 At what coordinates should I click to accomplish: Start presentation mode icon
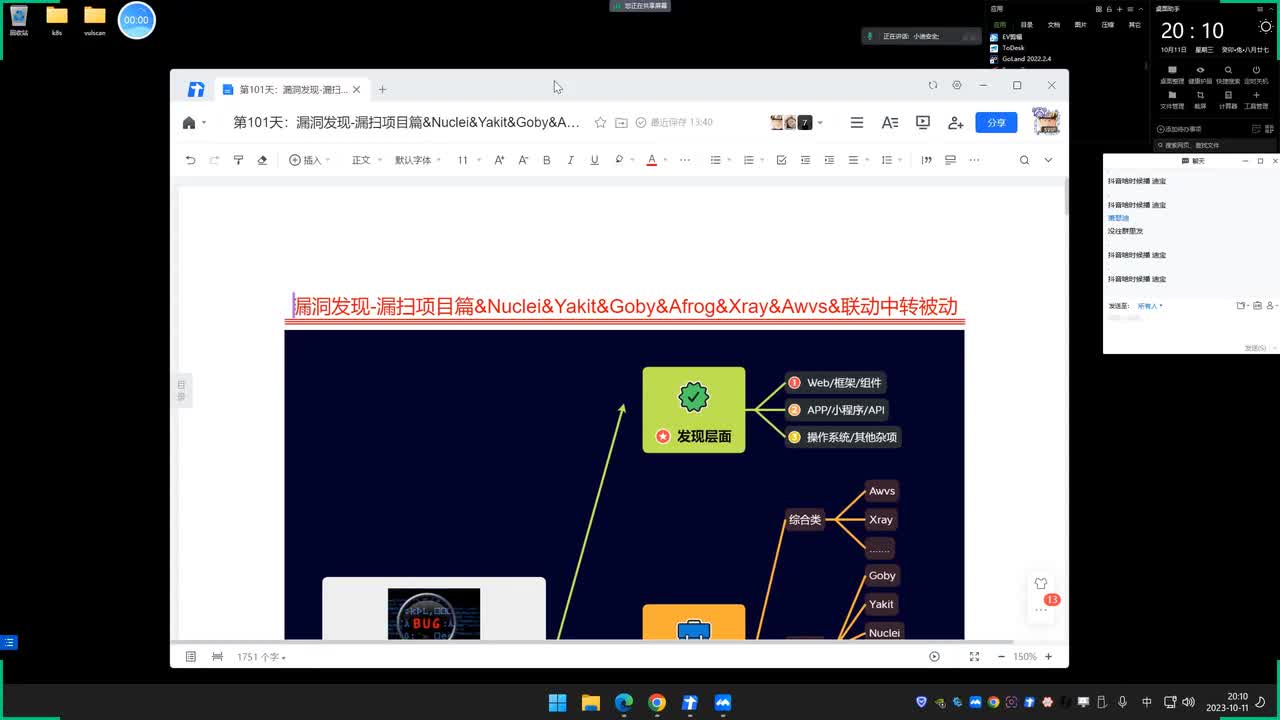(923, 122)
